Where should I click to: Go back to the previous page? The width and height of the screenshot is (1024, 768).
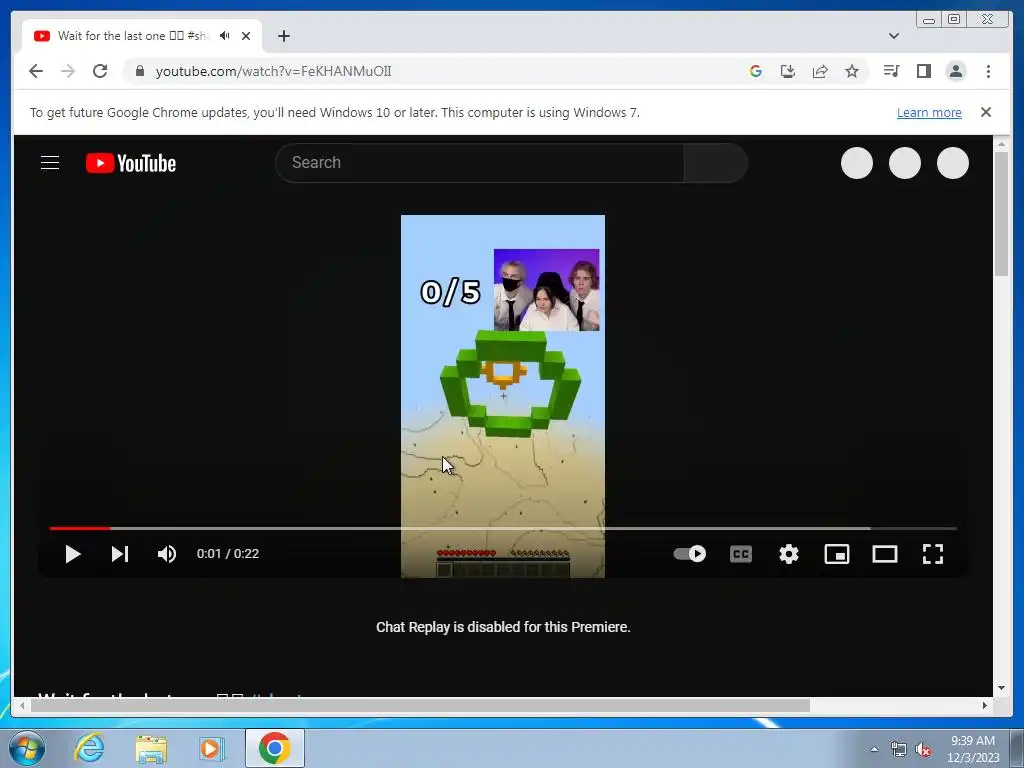[x=36, y=71]
